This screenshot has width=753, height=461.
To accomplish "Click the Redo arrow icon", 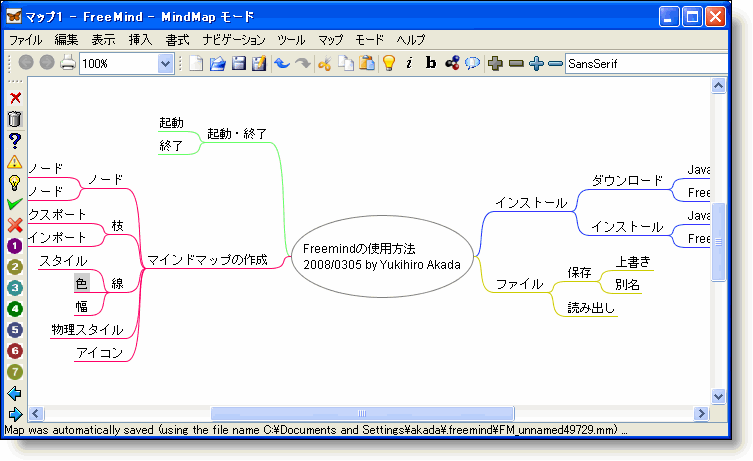I will pos(303,63).
